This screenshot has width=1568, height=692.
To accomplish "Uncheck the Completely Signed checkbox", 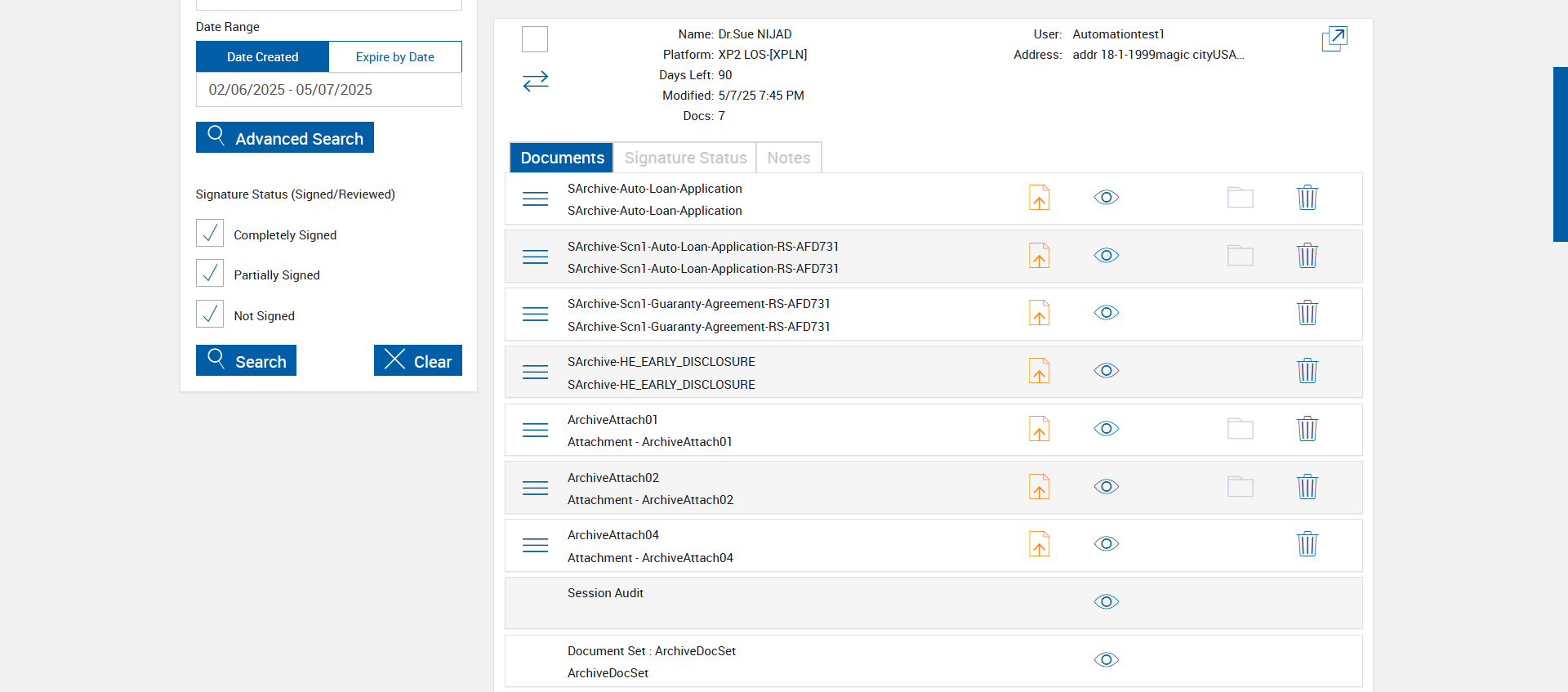I will 210,233.
